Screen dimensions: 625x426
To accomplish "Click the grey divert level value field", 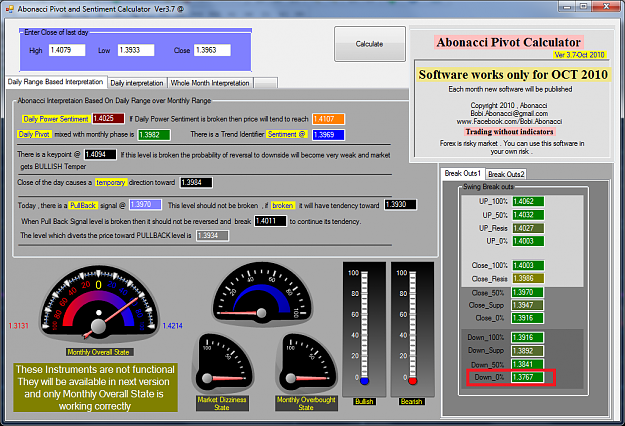I will 212,236.
